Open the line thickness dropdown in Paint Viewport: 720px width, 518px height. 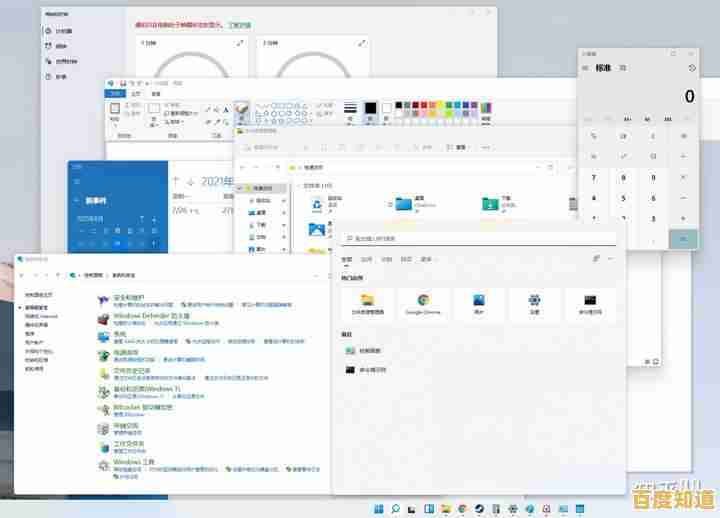click(x=350, y=113)
